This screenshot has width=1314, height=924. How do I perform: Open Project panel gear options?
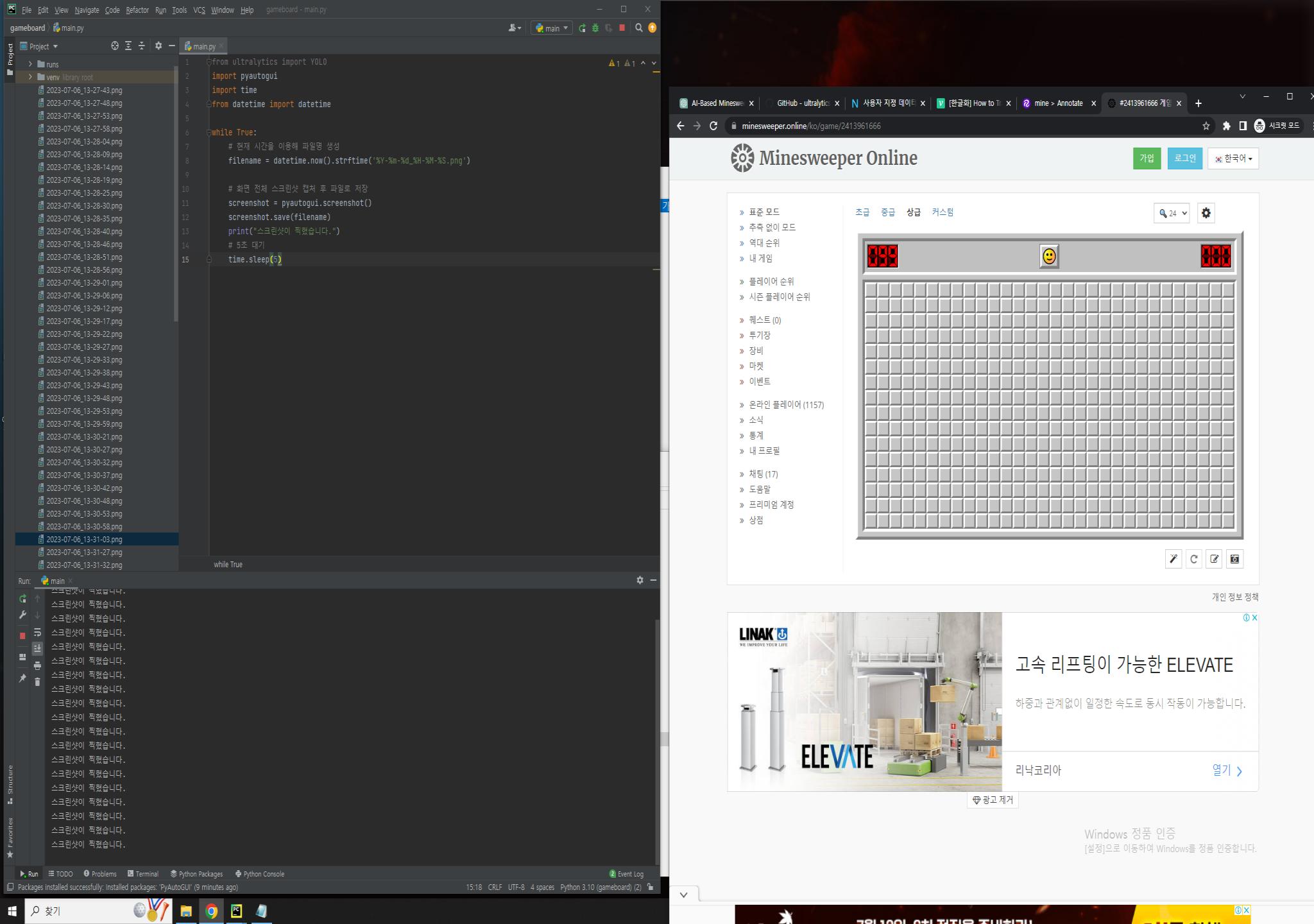(x=158, y=46)
